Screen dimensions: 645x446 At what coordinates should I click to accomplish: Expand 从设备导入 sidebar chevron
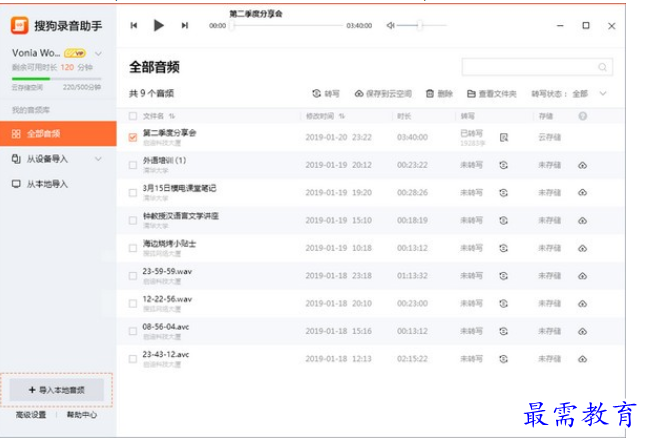[x=98, y=159]
